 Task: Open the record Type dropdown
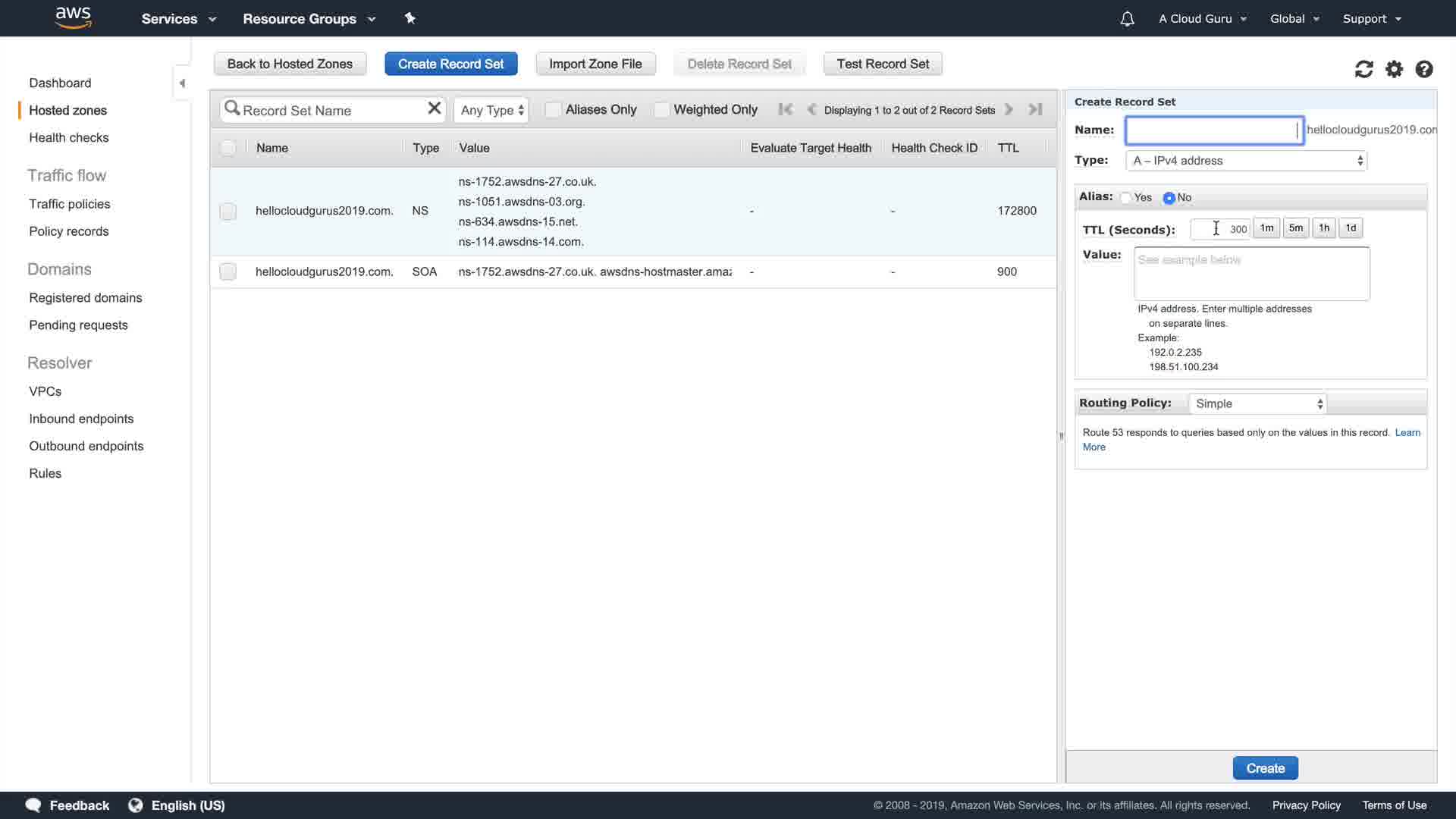(x=1246, y=161)
